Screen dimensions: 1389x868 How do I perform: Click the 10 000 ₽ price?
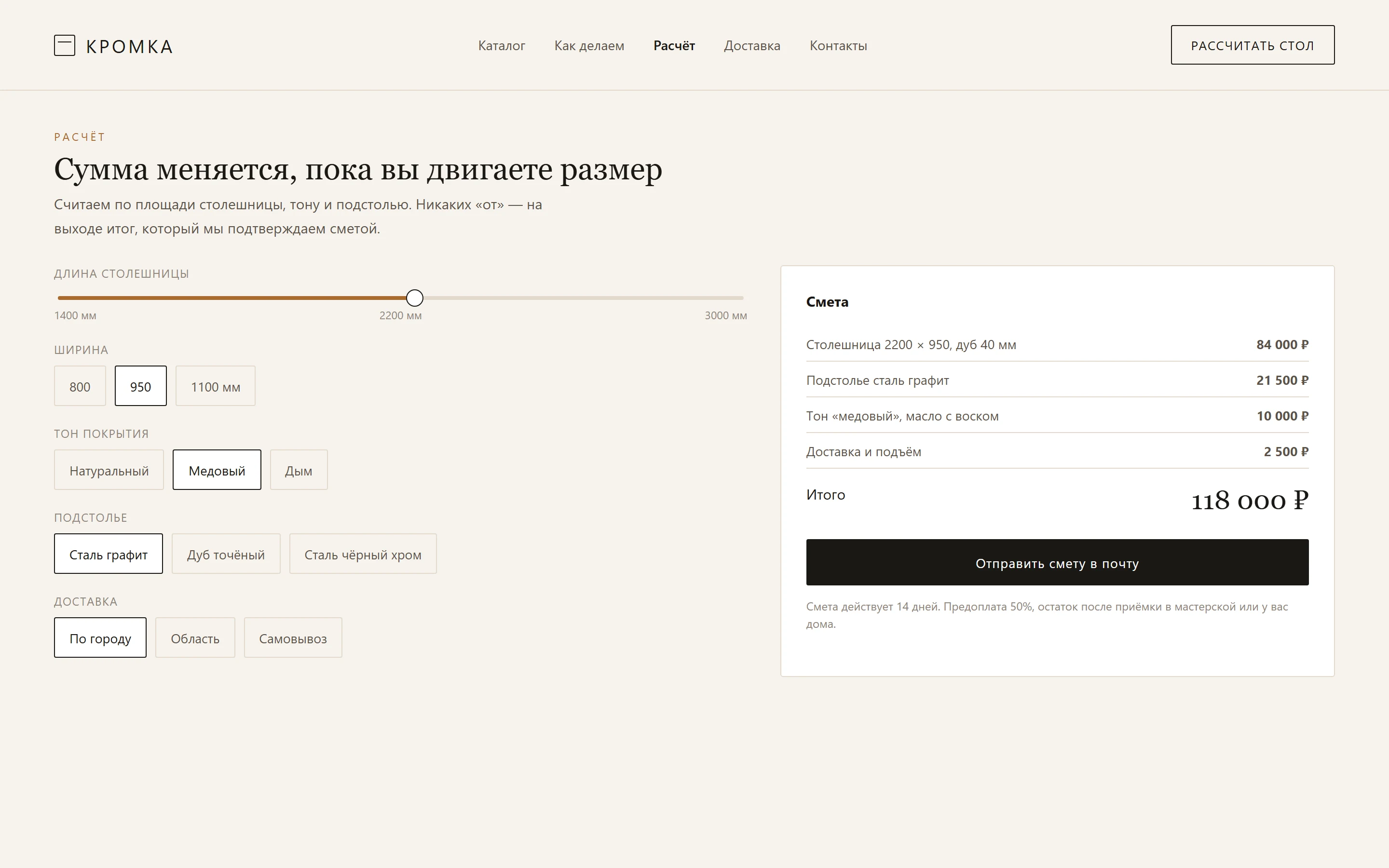(x=1282, y=416)
